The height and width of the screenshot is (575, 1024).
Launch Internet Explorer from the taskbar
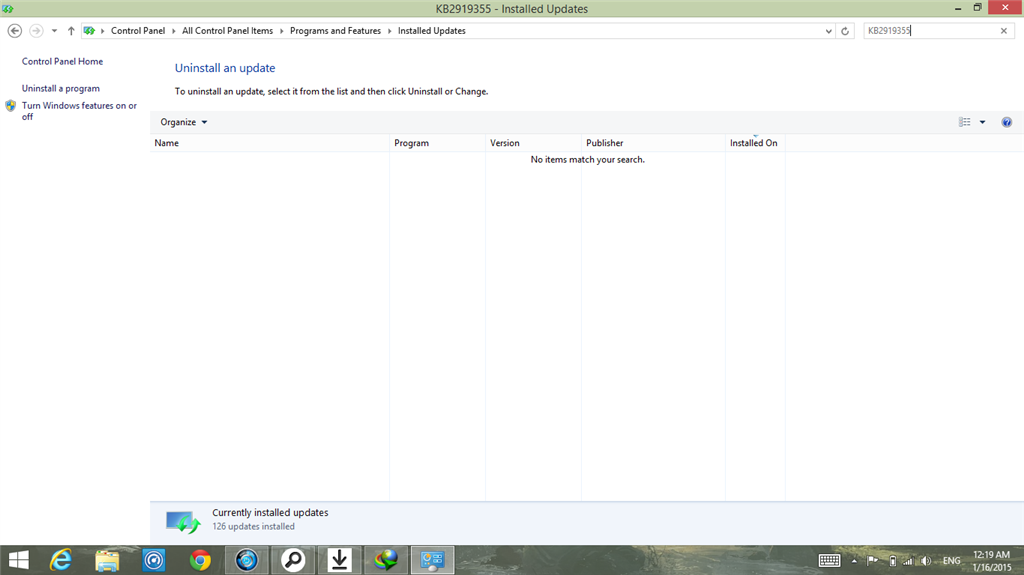(61, 560)
